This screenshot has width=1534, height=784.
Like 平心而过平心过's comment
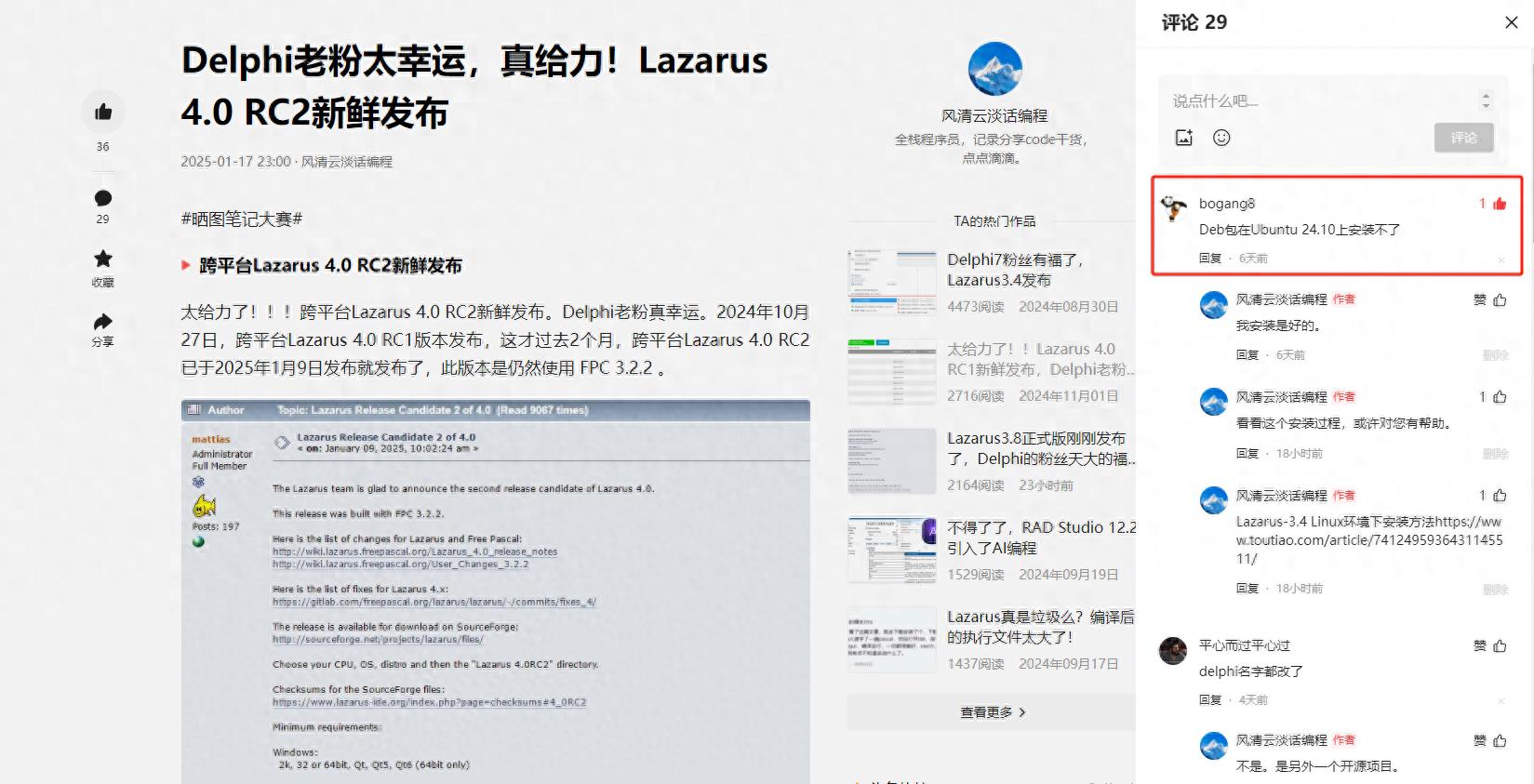[1500, 645]
